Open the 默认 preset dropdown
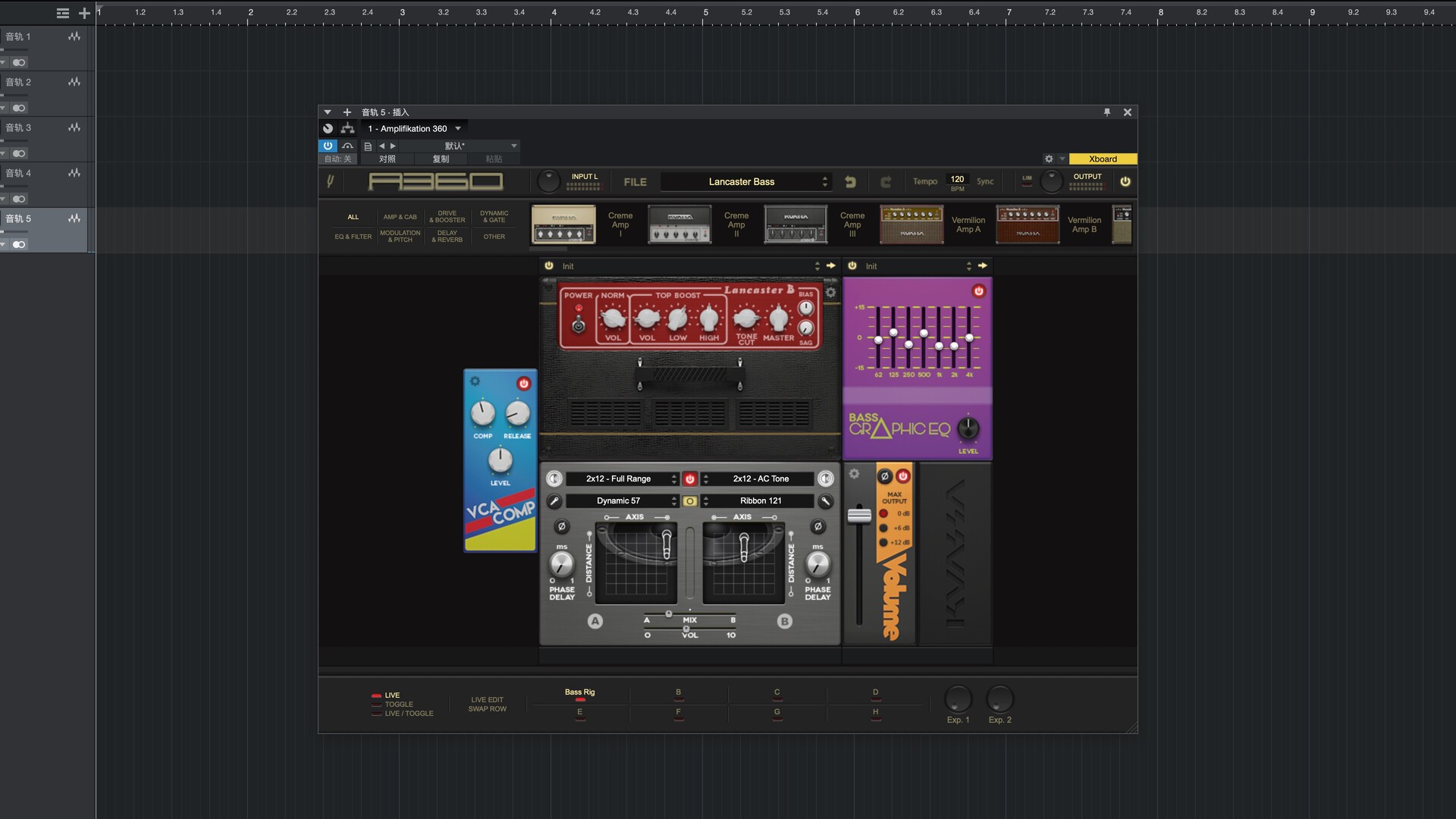This screenshot has width=1456, height=819. (x=460, y=146)
